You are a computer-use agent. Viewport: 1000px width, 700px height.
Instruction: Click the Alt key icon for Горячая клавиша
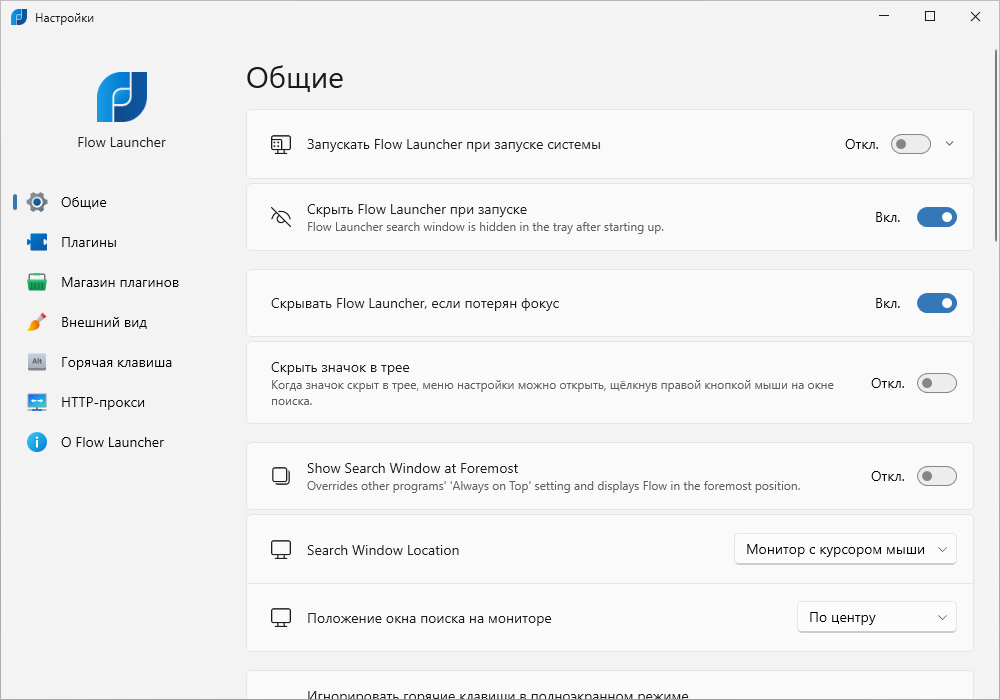pyautogui.click(x=37, y=362)
